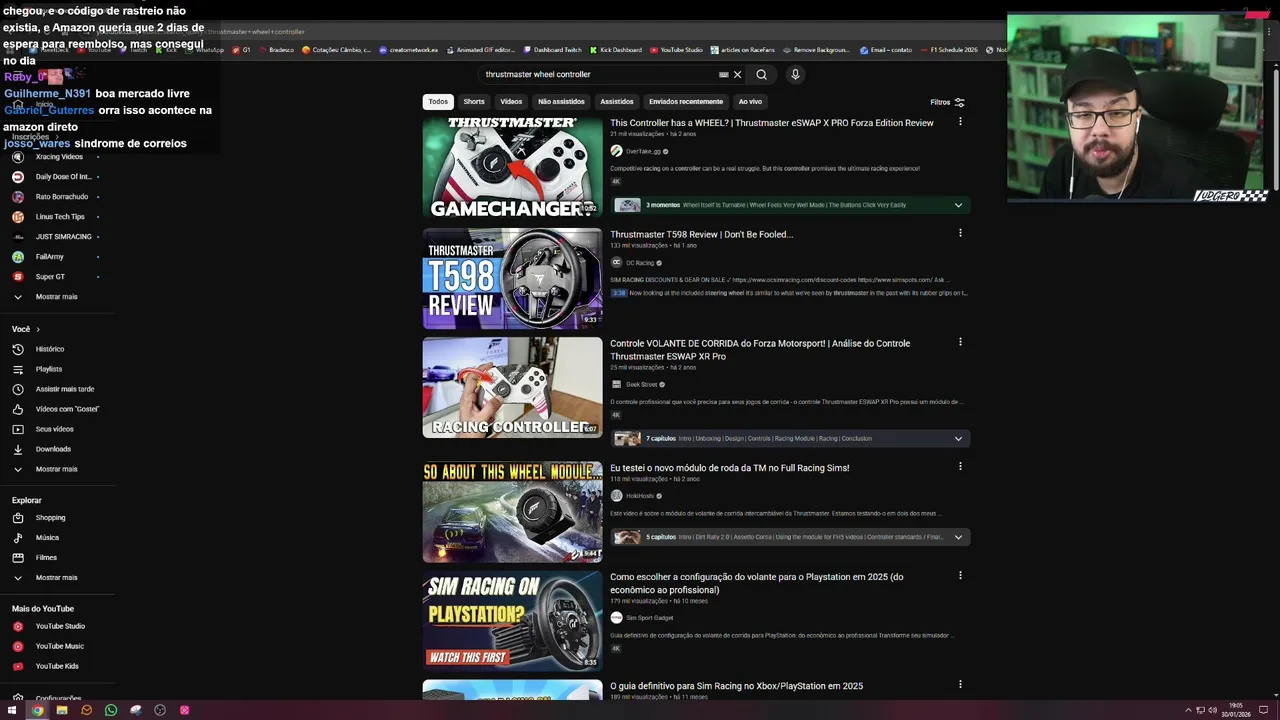1280x720 pixels.
Task: Open WhatsApp from the taskbar
Action: coord(111,710)
